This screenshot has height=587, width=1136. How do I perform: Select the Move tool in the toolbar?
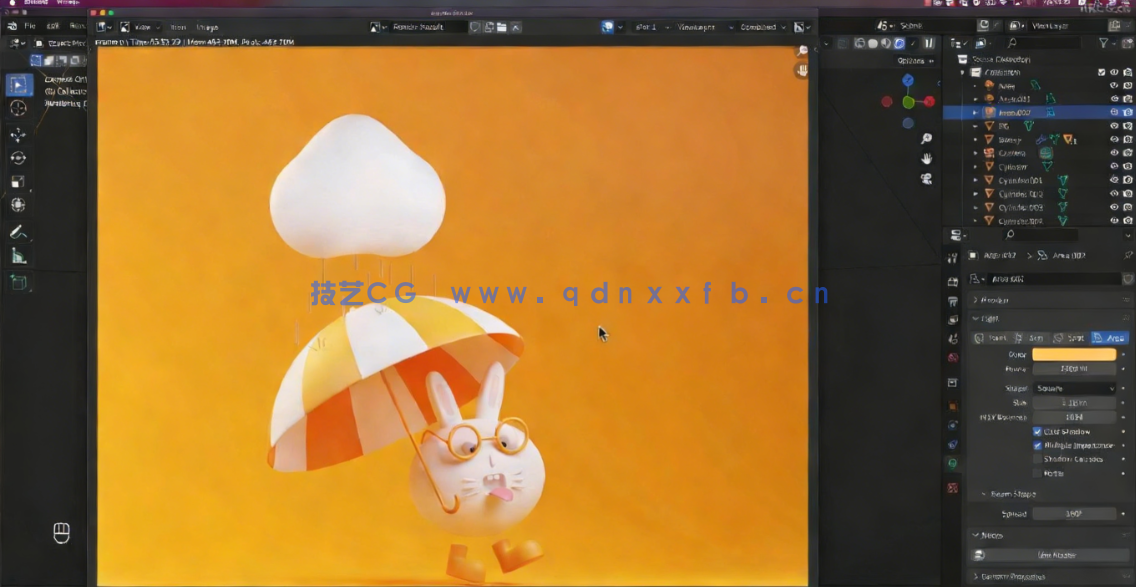[19, 132]
